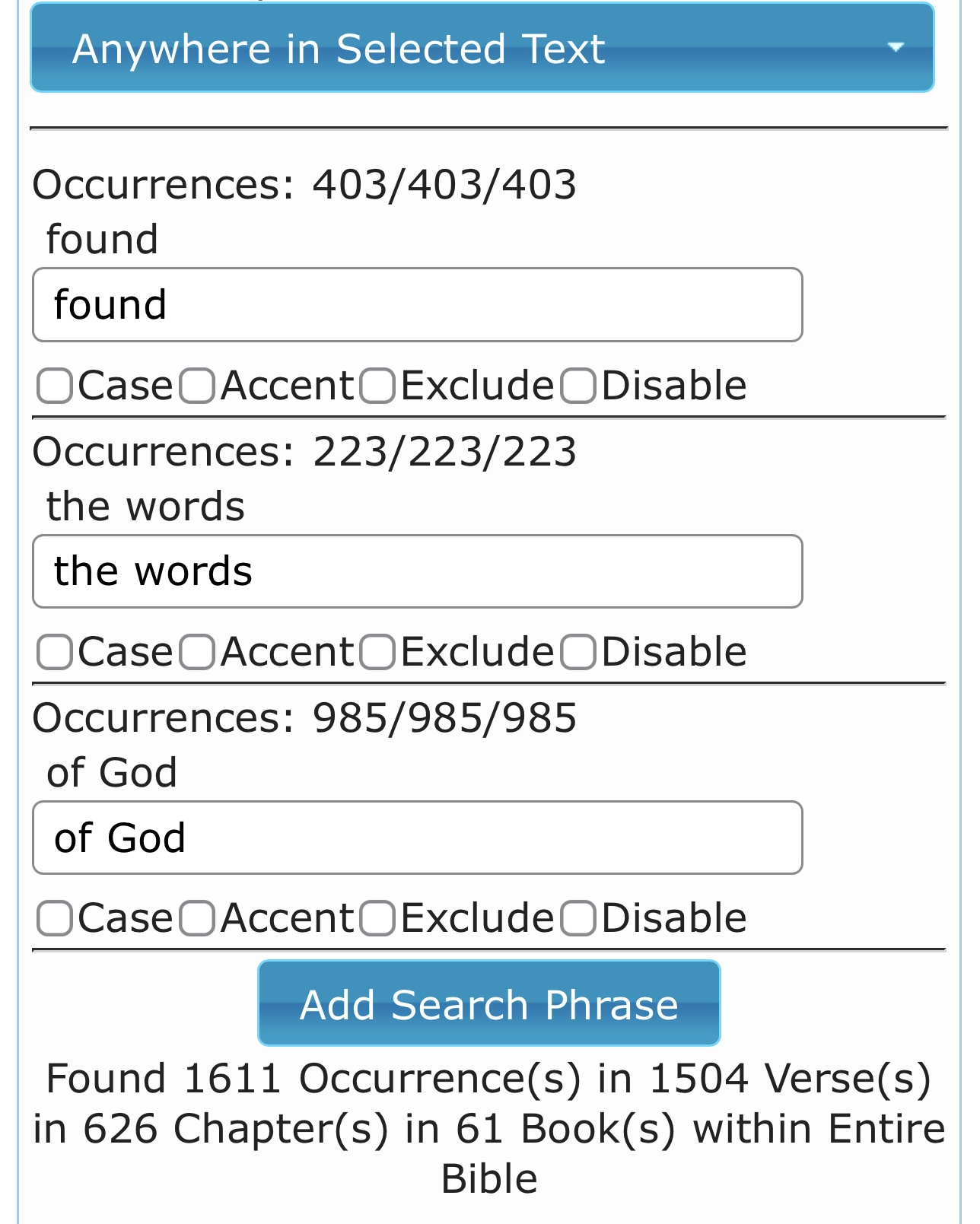Enable Case checkbox for 'the words' phrase

click(55, 653)
